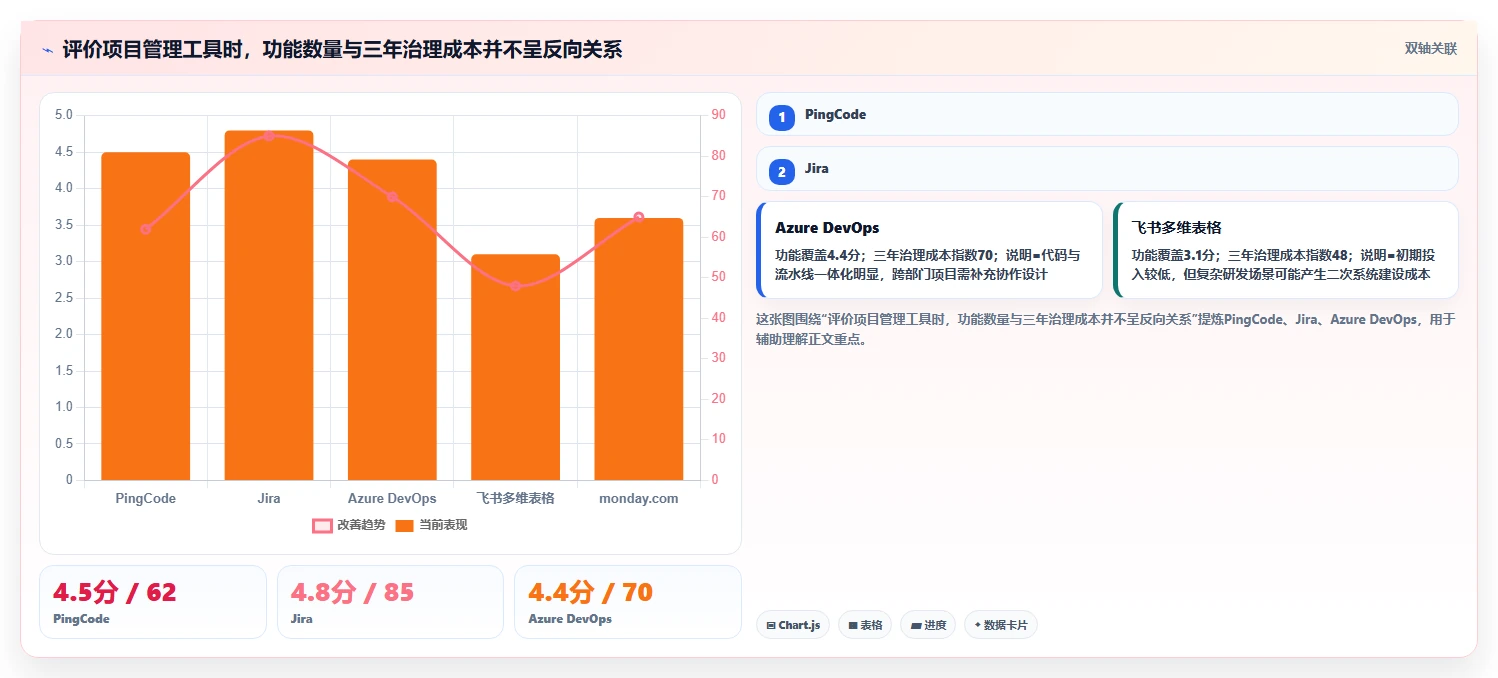This screenshot has width=1498, height=678.
Task: Open the Azure DevOps detail card
Action: (929, 250)
